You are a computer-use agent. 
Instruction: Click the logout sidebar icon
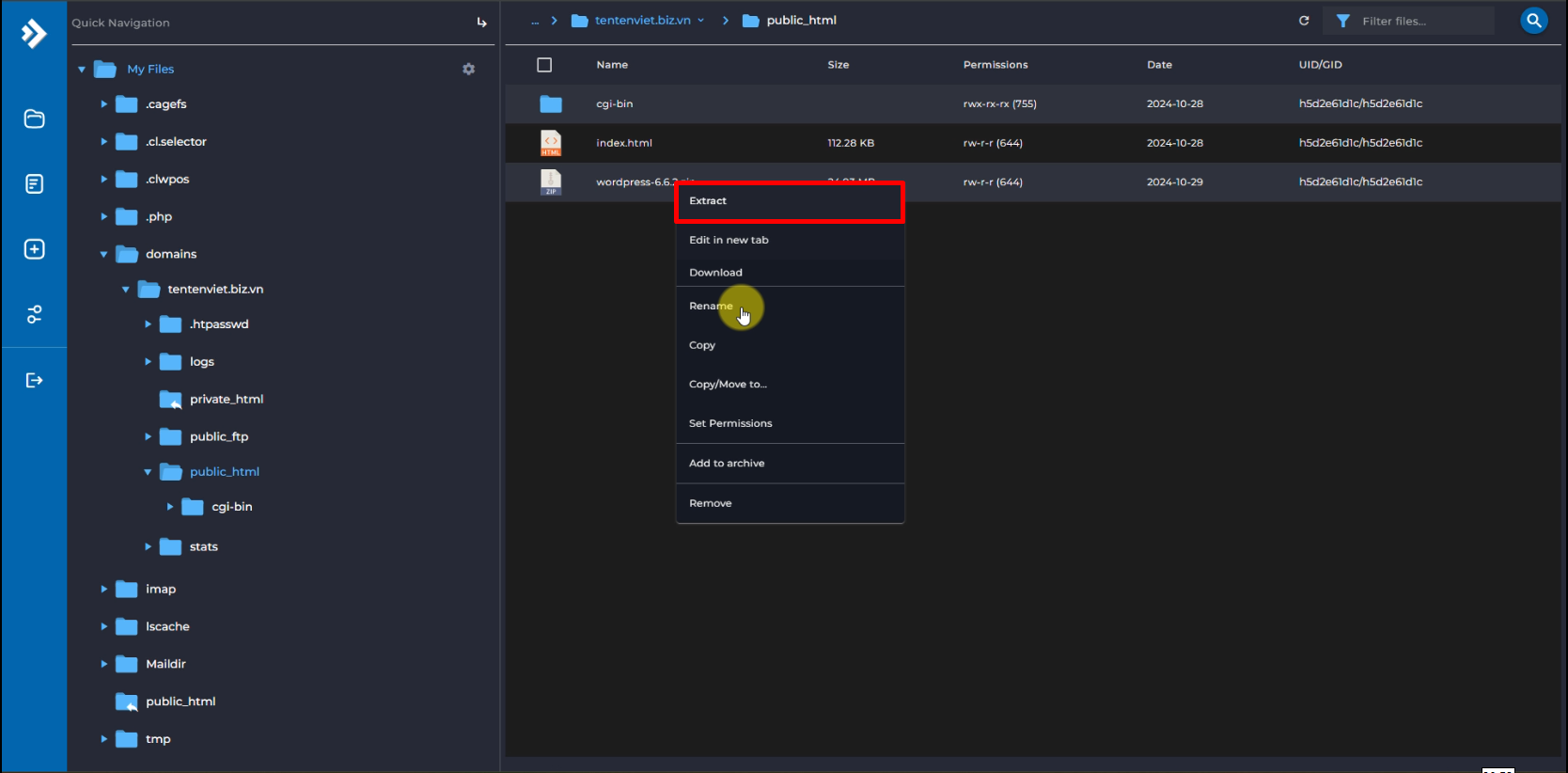pos(34,380)
